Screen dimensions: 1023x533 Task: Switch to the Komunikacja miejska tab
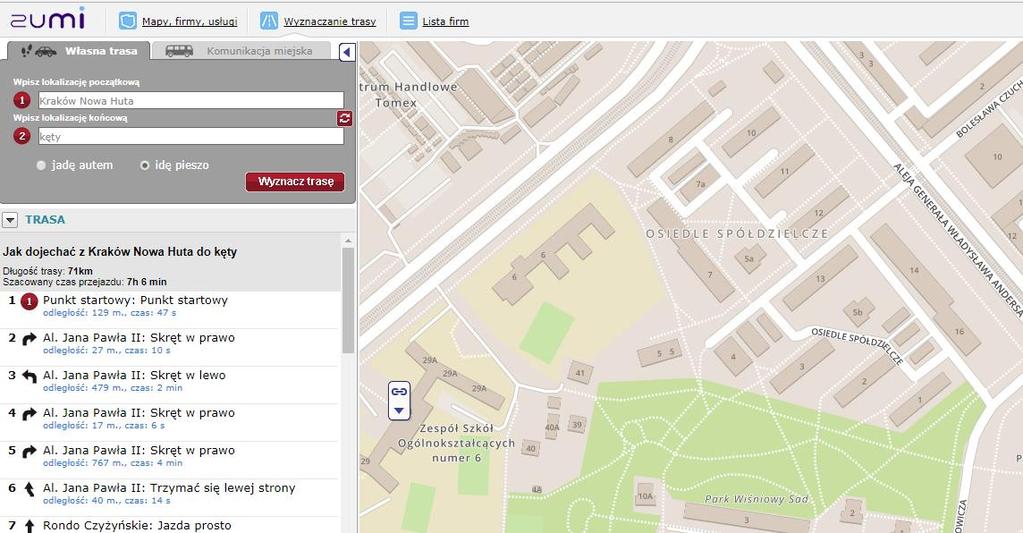241,51
